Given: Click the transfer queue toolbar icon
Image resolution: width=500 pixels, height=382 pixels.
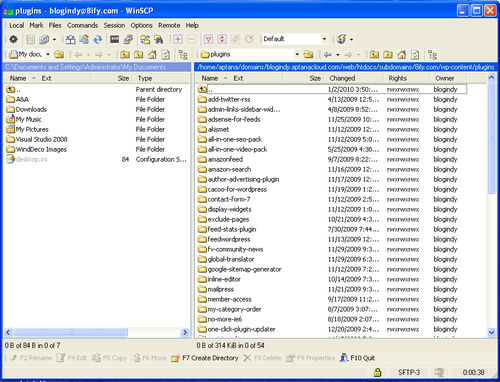Looking at the screenshot, I should pyautogui.click(x=44, y=39).
